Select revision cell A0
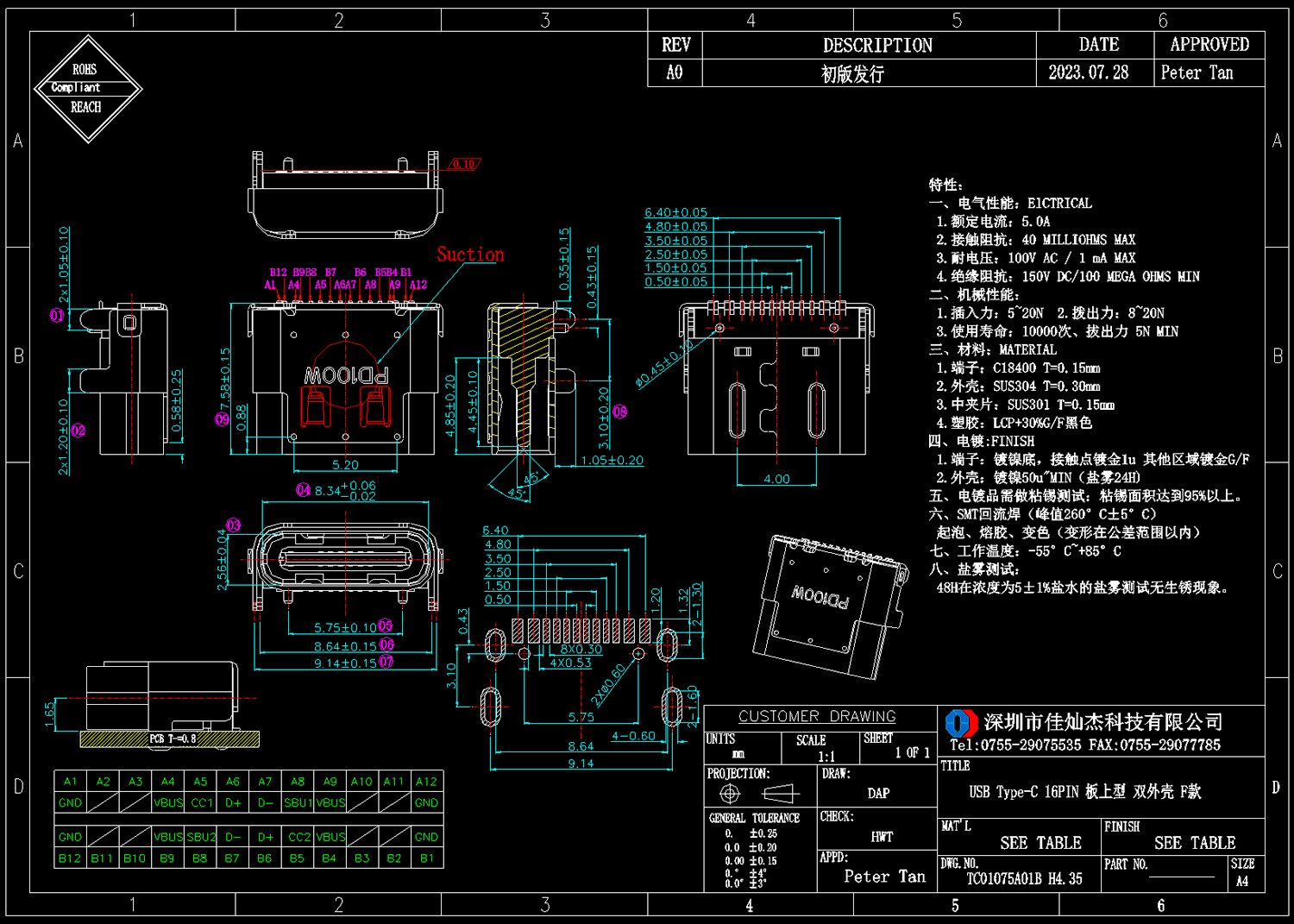The height and width of the screenshot is (924, 1294). point(675,72)
